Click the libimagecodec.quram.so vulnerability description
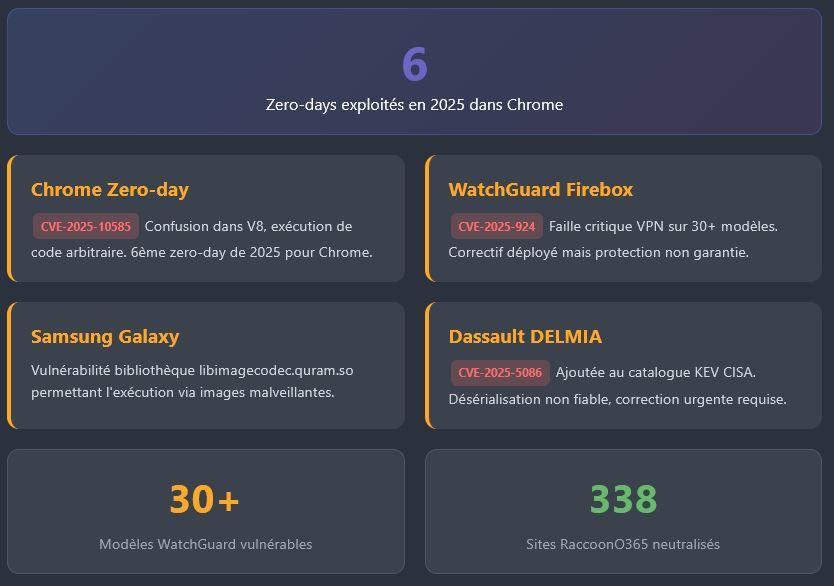This screenshot has height=586, width=834. pos(192,381)
